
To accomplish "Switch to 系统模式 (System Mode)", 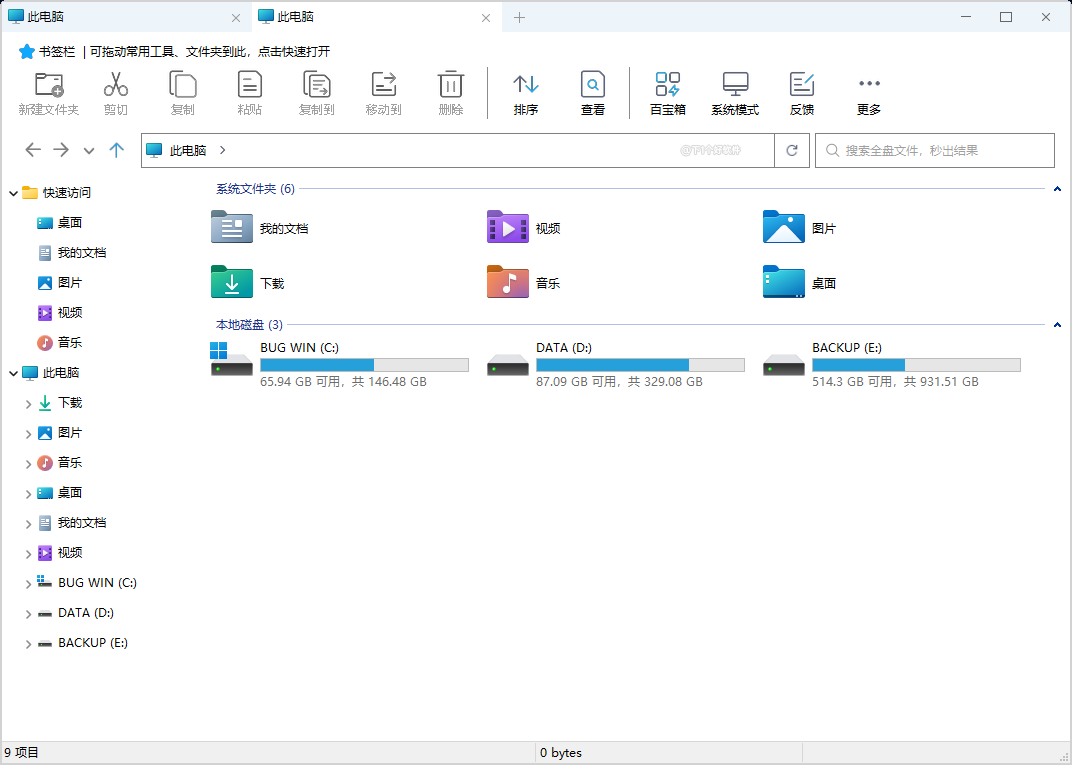I will click(735, 92).
